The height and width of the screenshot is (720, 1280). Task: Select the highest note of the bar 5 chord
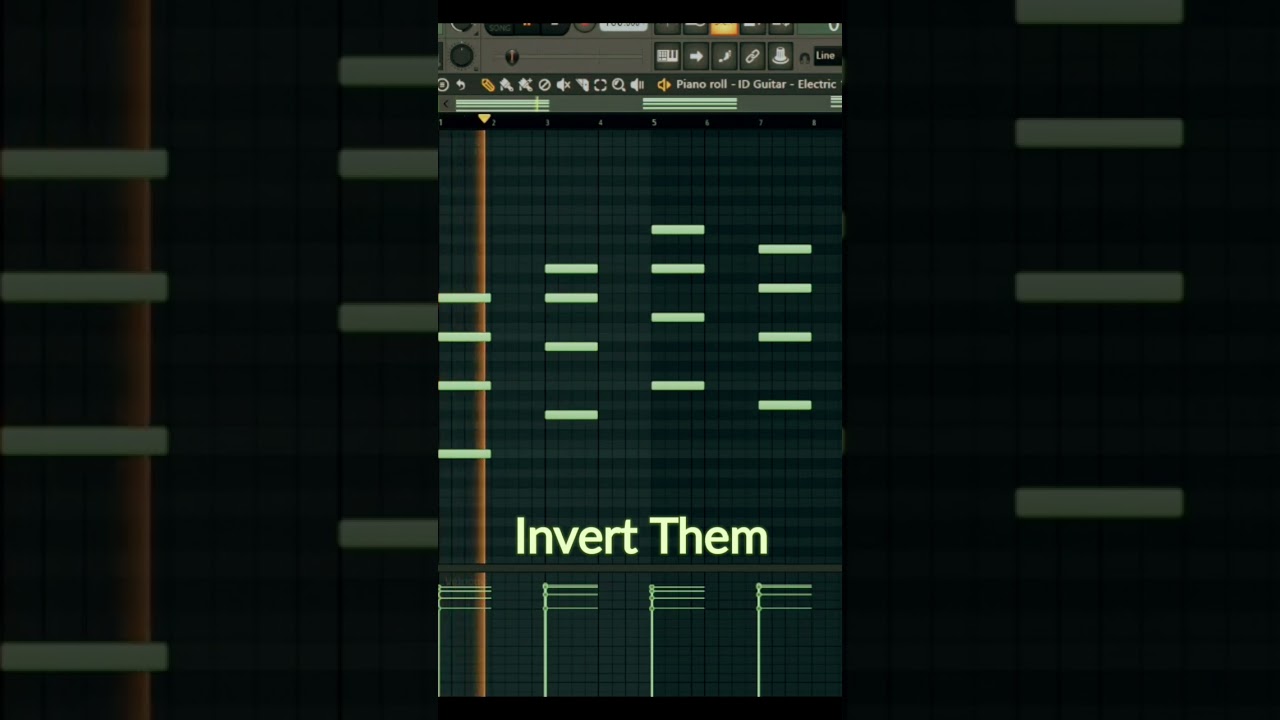click(678, 229)
